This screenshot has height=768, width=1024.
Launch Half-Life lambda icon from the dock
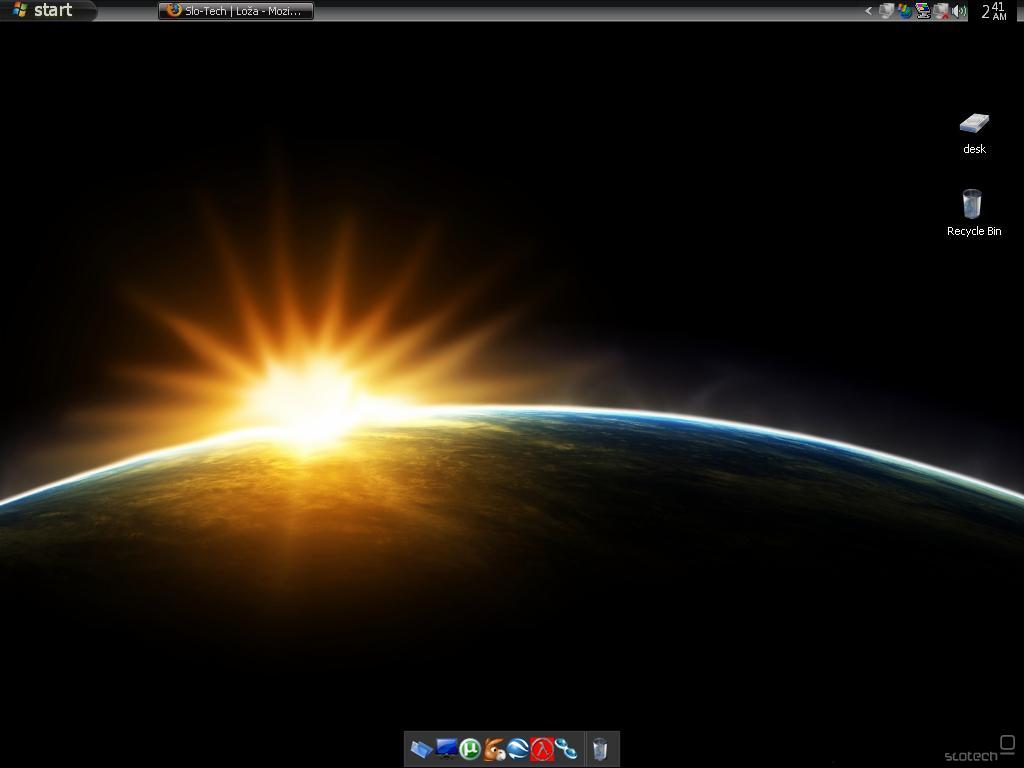[x=542, y=749]
